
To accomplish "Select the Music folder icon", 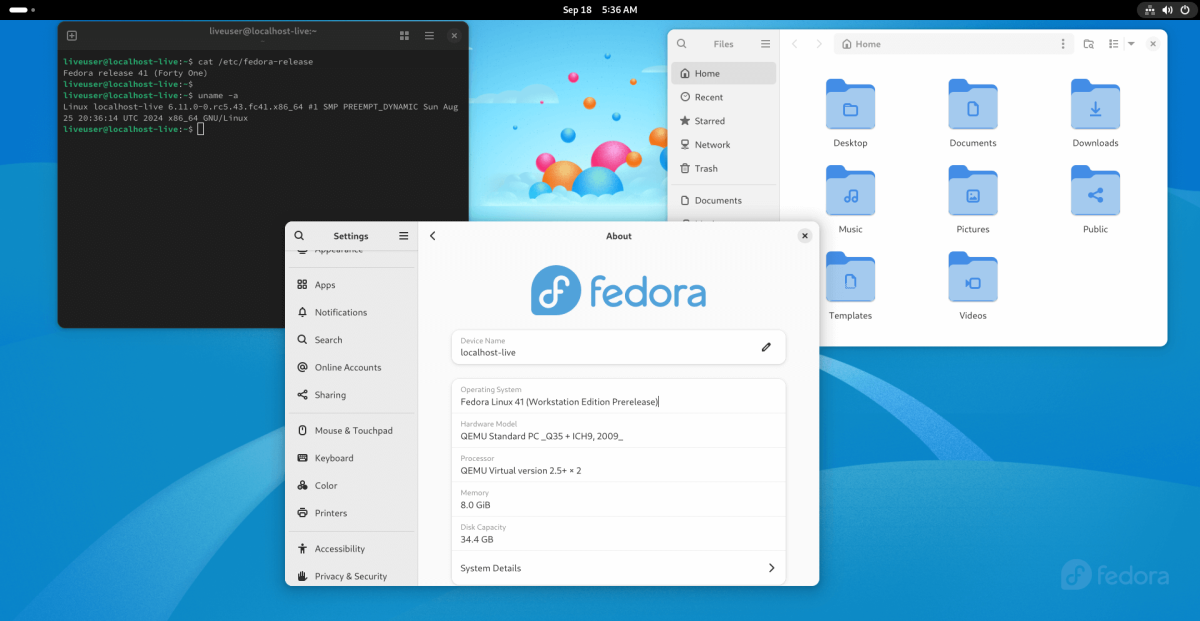I will [850, 191].
